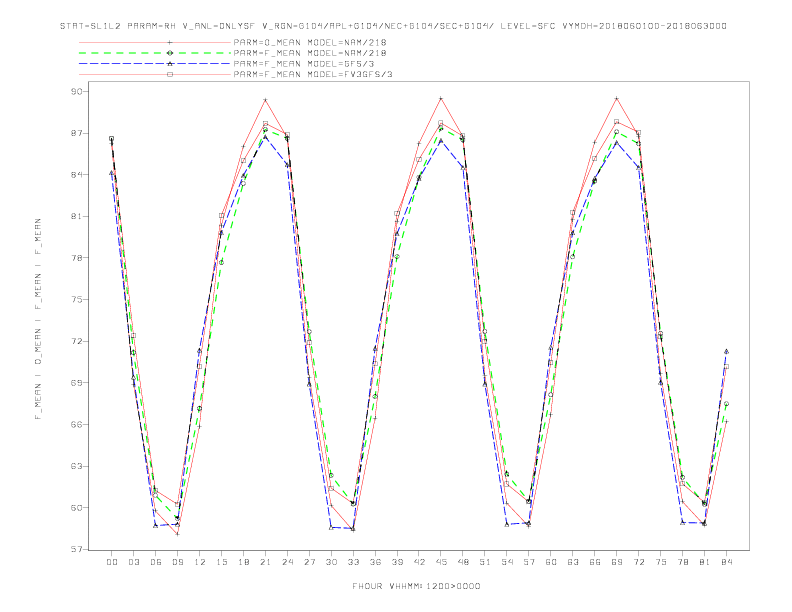The image size is (792, 612).
Task: Click x-axis tick label 00
Action: (x=112, y=562)
